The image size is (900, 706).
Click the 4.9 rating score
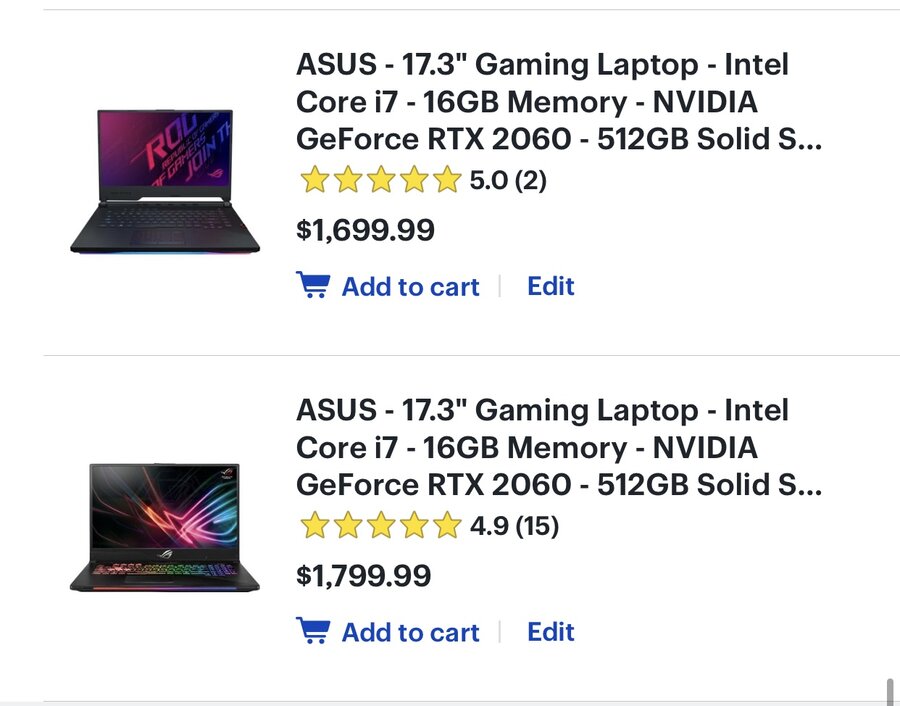pyautogui.click(x=489, y=526)
